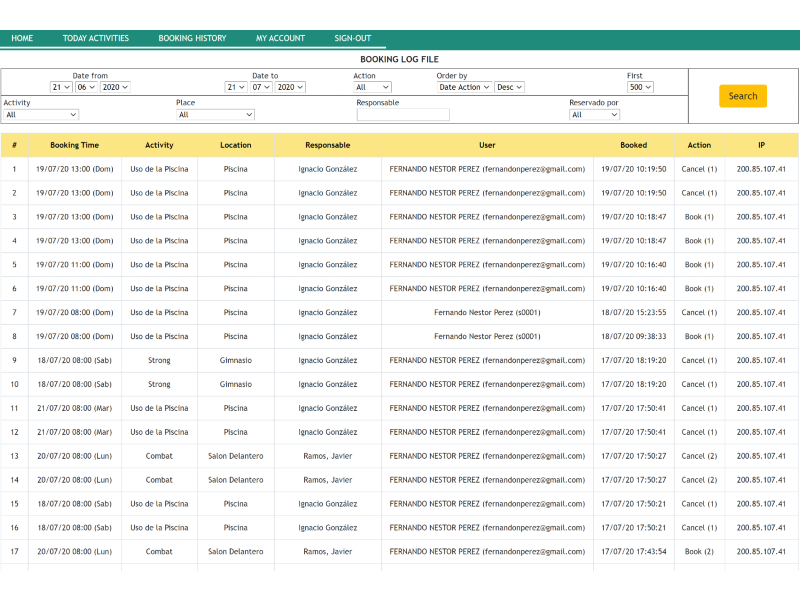Change the Desc sort direction dropdown

coord(509,88)
